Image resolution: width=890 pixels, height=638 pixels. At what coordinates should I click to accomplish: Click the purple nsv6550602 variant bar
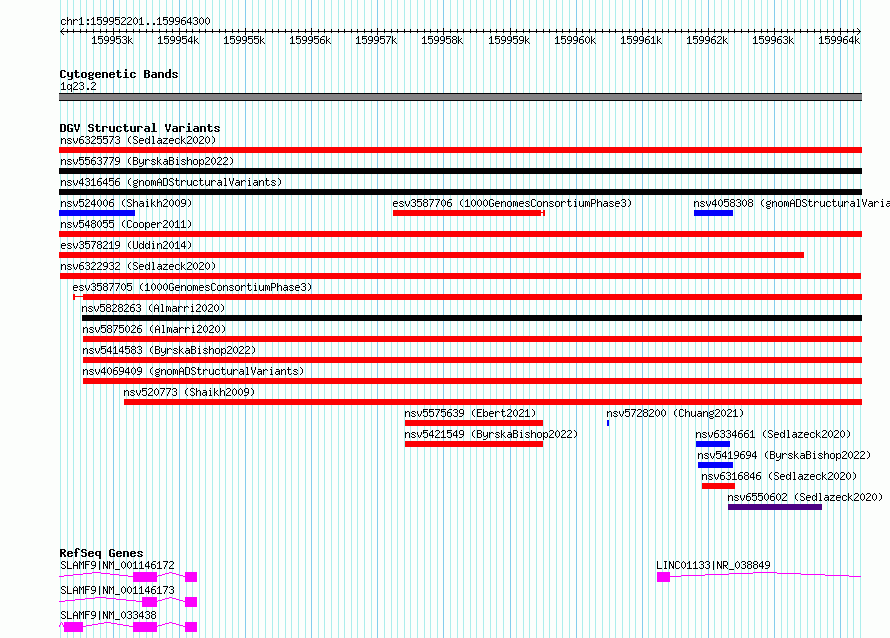[x=775, y=507]
